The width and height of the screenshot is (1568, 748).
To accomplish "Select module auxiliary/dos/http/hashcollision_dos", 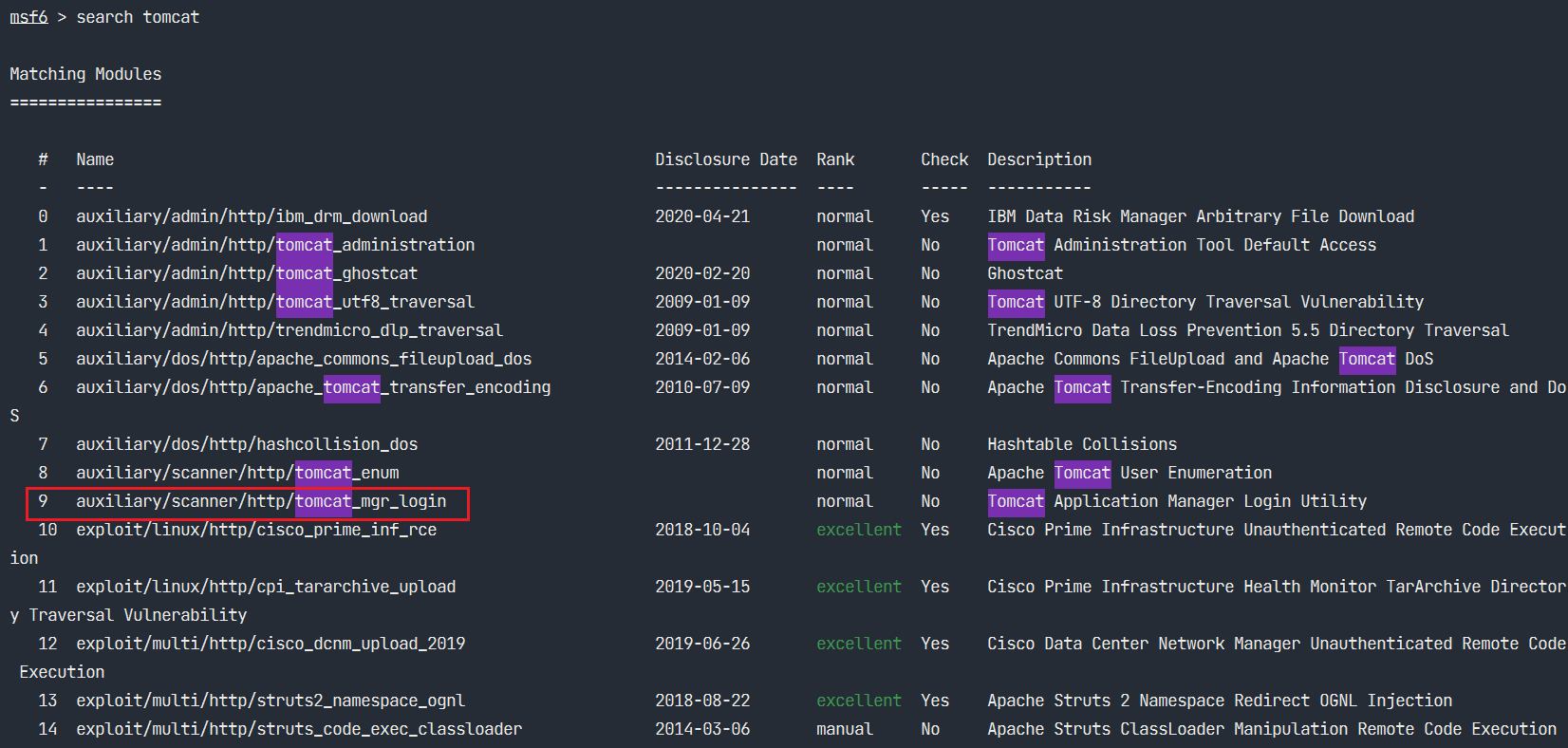I will (x=247, y=444).
